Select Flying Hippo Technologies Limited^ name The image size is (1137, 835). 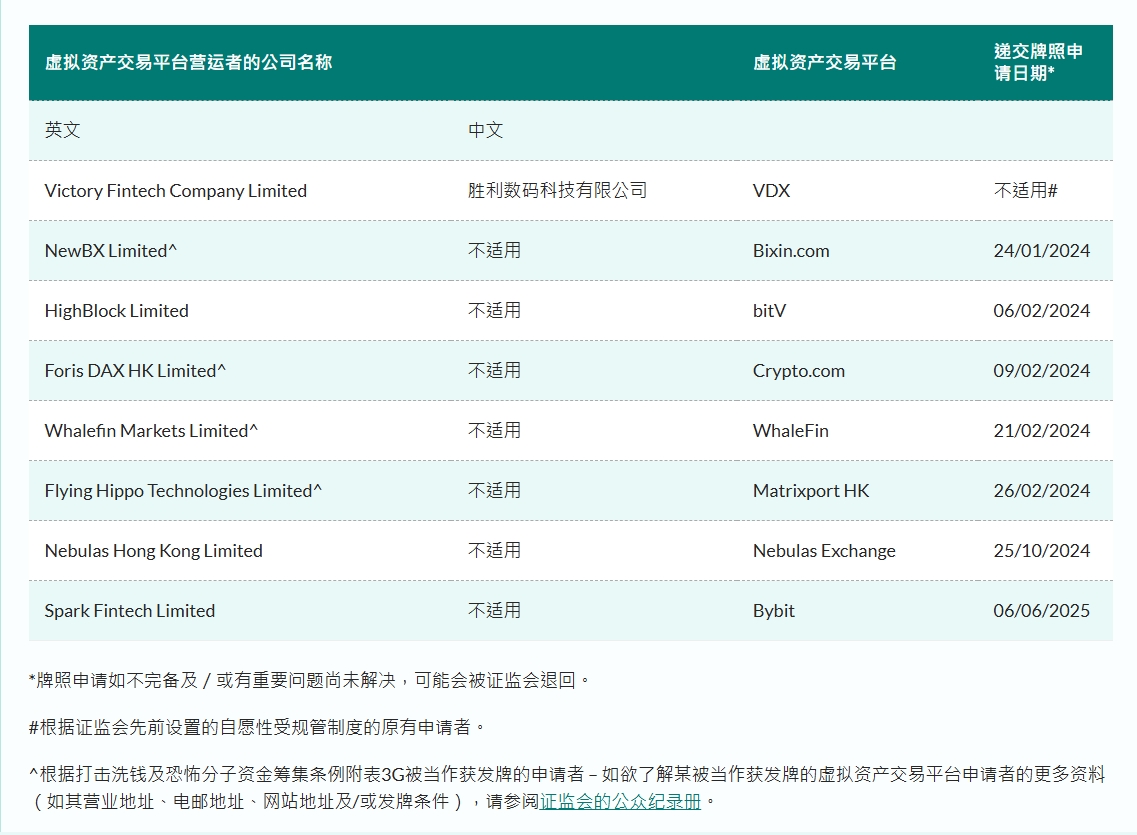pos(183,491)
